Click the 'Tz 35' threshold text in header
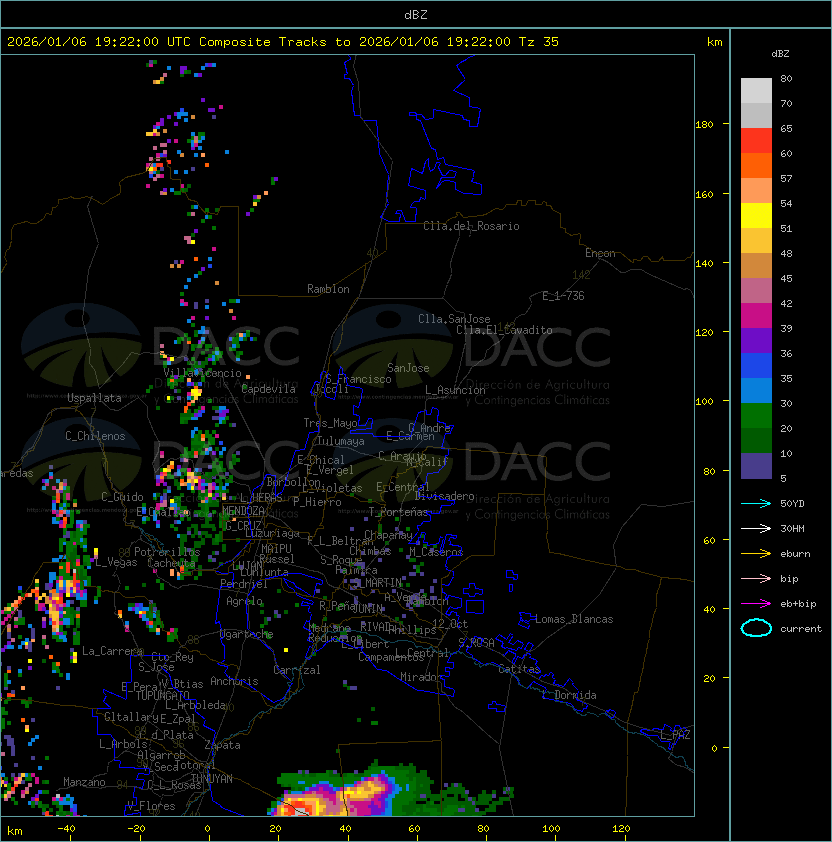Screen dimensions: 832x842 click(539, 42)
